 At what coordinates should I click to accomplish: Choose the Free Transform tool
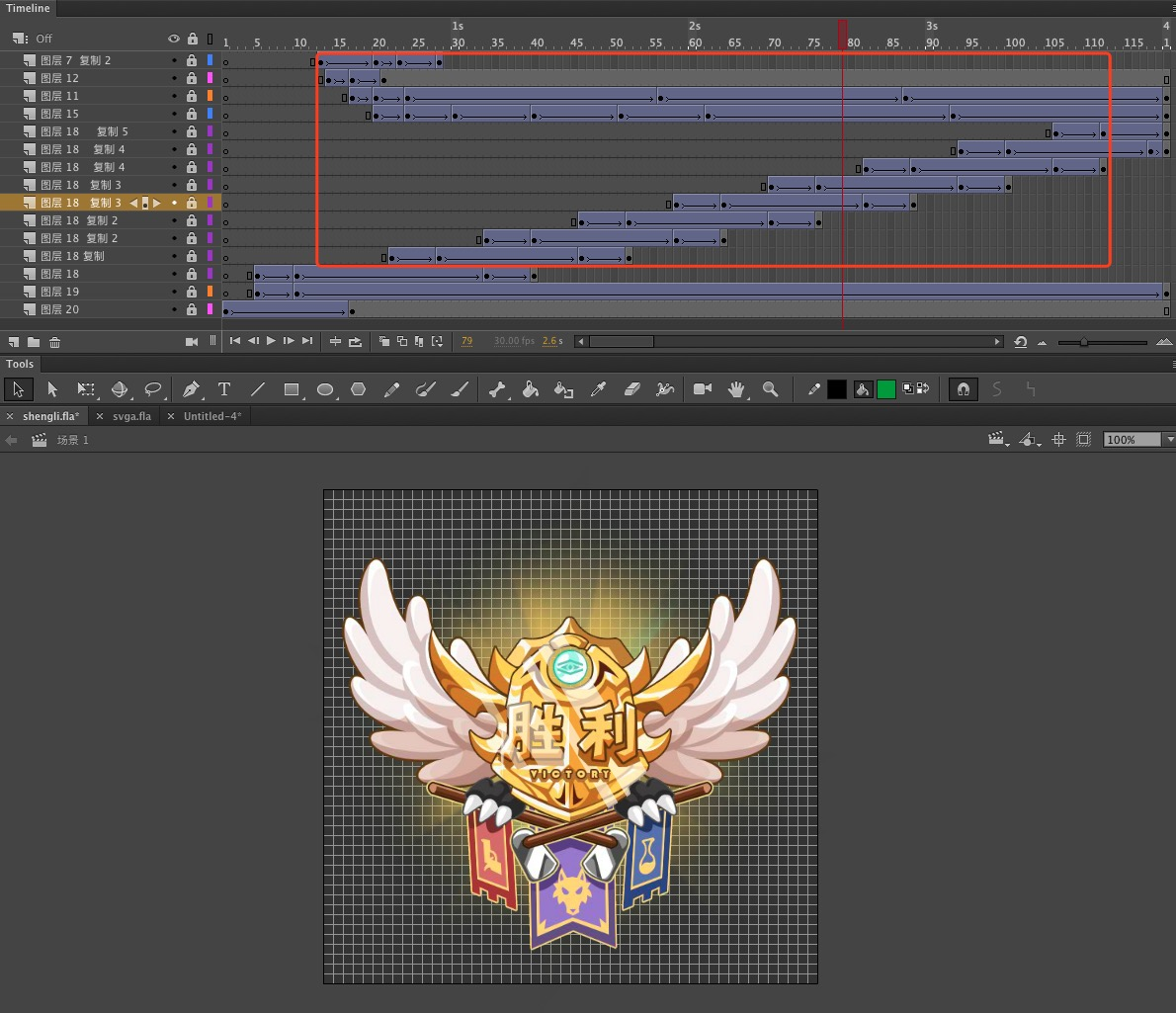(x=86, y=389)
